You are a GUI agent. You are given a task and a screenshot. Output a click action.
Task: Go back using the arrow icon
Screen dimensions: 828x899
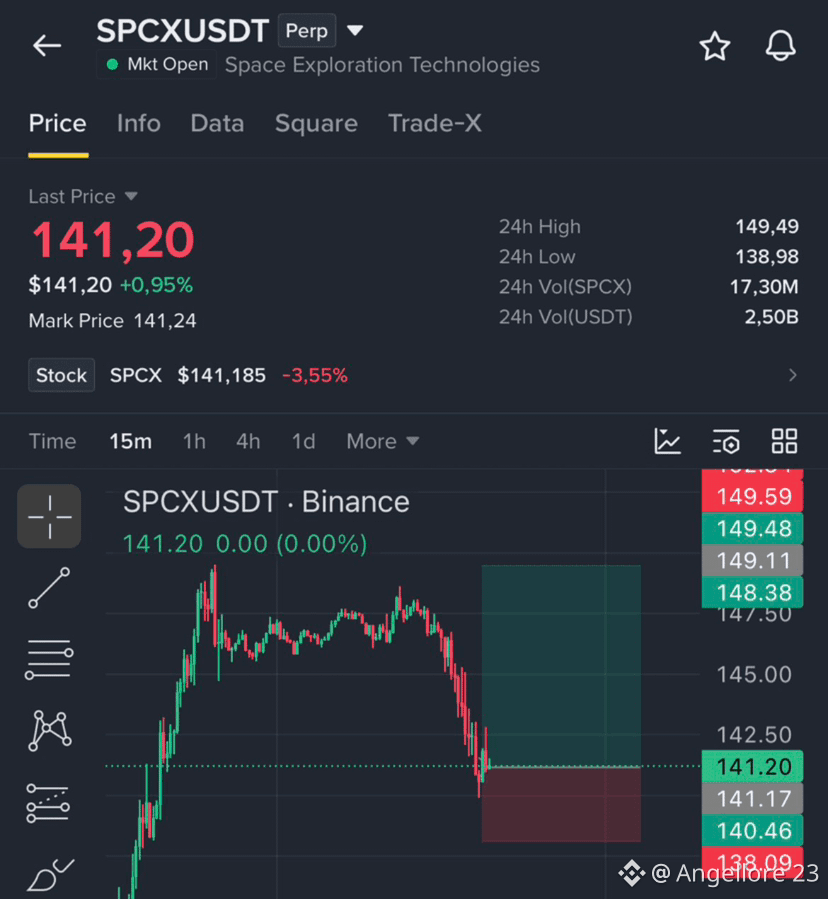coord(47,45)
